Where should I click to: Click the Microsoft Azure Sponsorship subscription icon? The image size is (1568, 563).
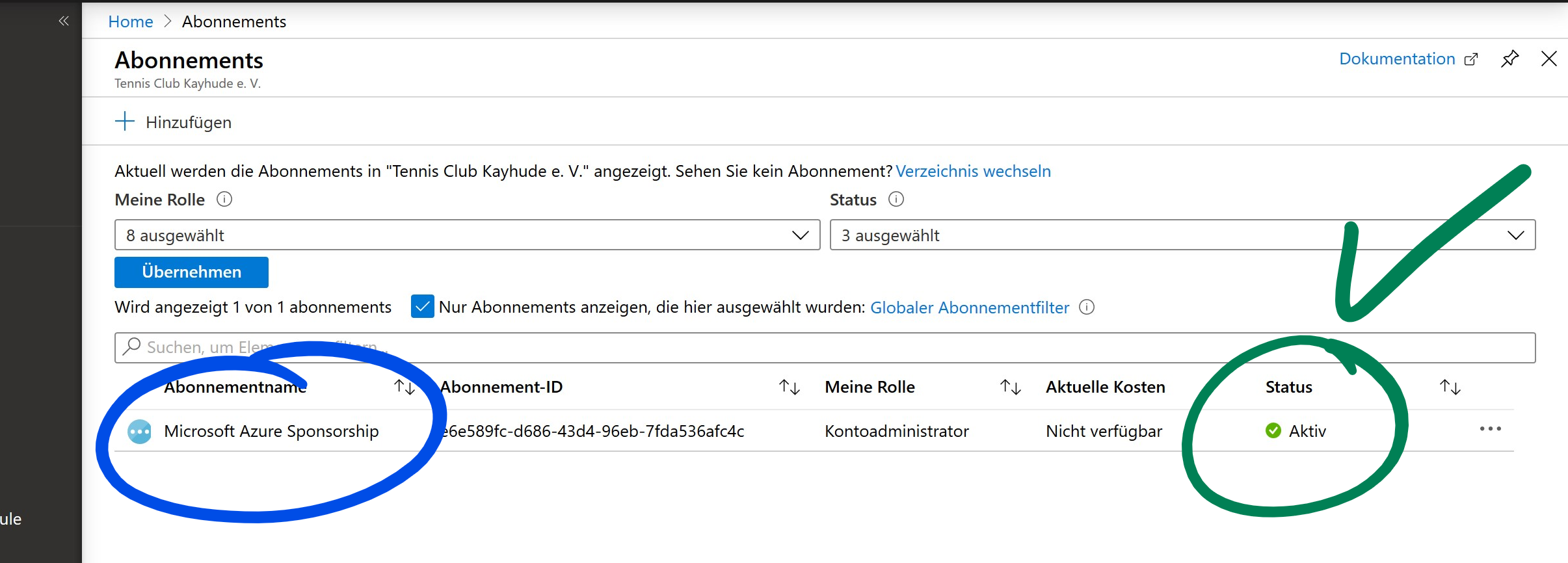(139, 432)
